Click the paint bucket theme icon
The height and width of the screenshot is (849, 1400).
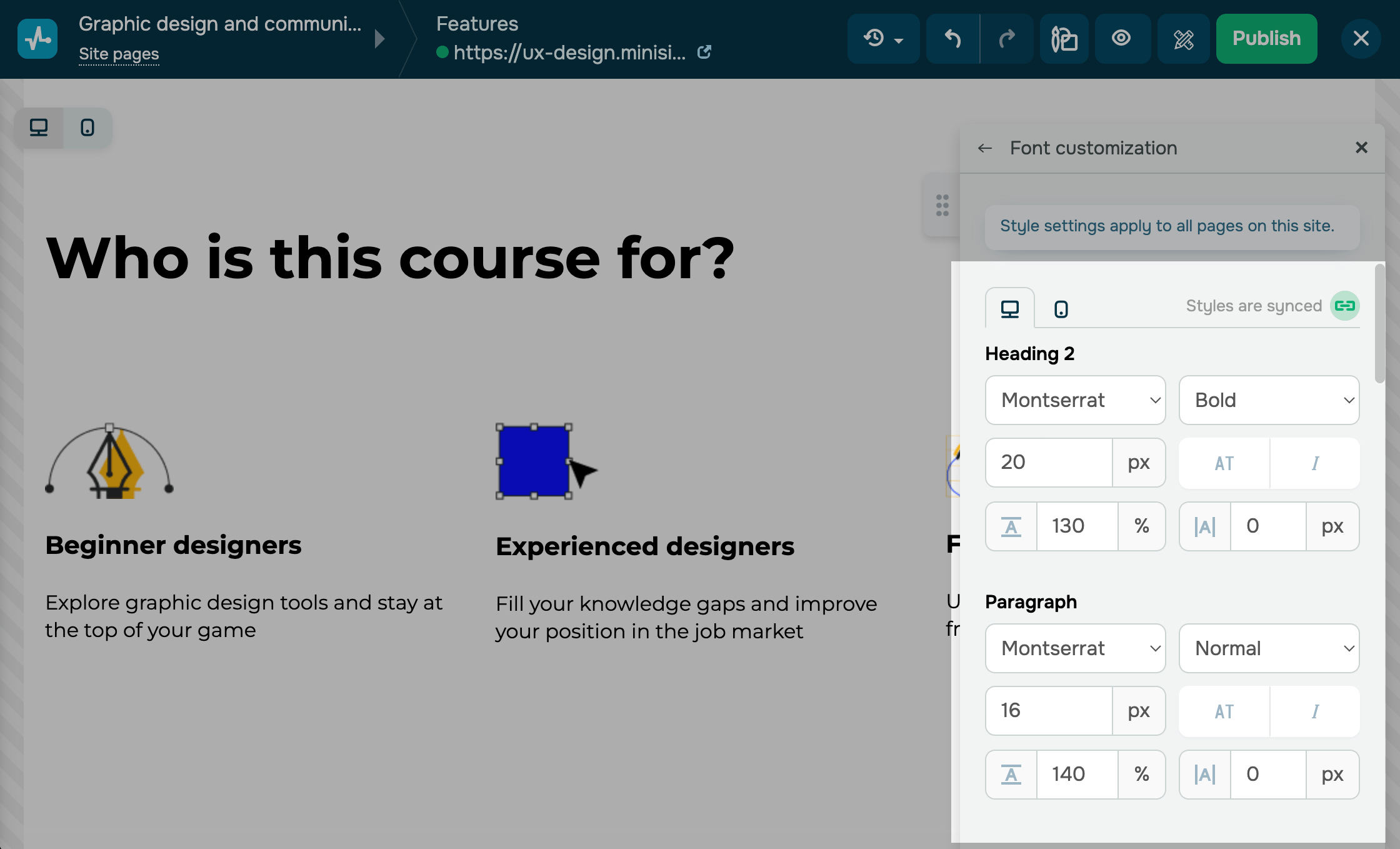pos(1064,39)
